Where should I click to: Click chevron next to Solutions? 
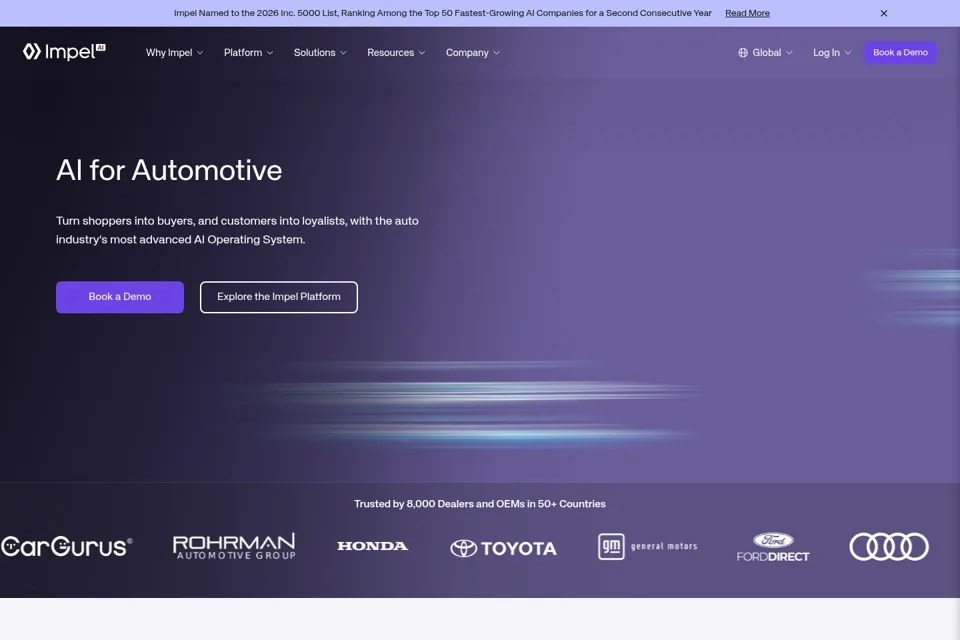coord(343,53)
